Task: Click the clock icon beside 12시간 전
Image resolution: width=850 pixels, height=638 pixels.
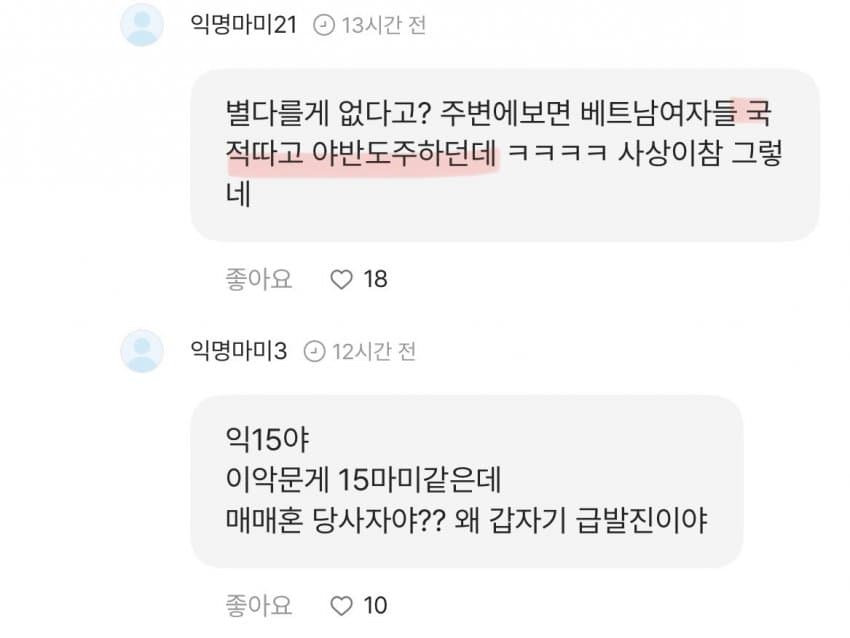Action: click(314, 352)
